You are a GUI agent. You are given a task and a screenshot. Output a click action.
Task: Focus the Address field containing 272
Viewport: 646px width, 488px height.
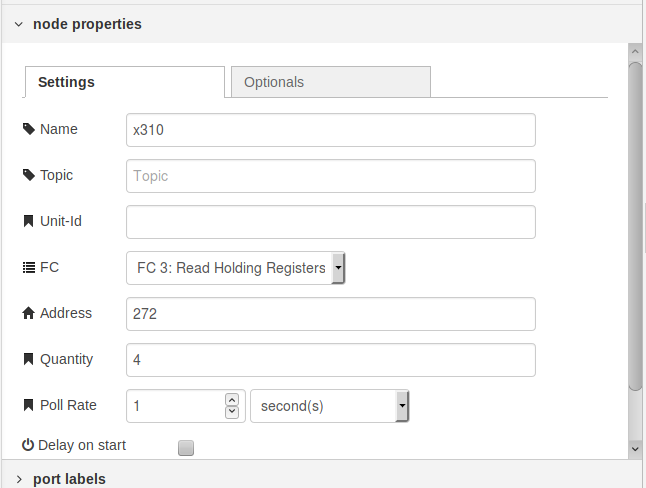[x=331, y=314]
